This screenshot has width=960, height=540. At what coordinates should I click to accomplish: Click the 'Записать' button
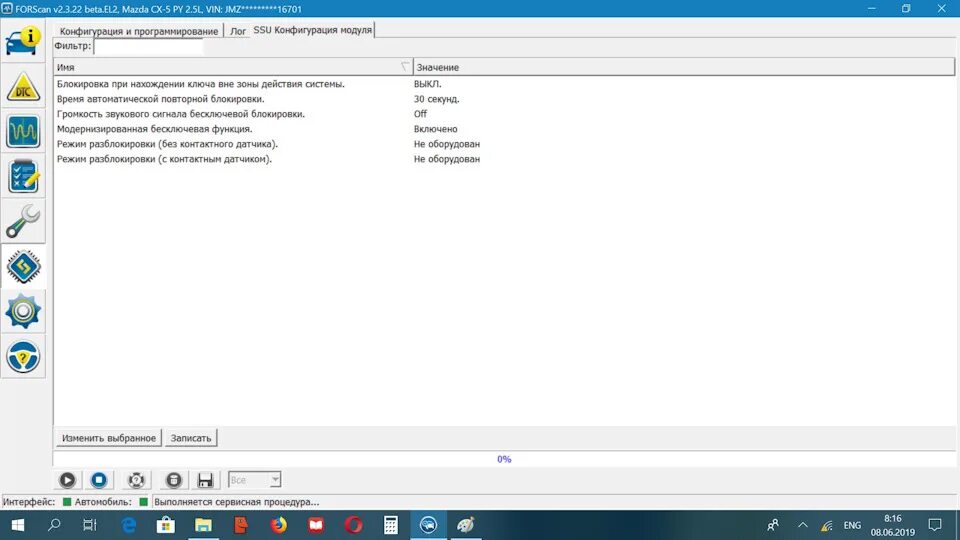coord(190,438)
